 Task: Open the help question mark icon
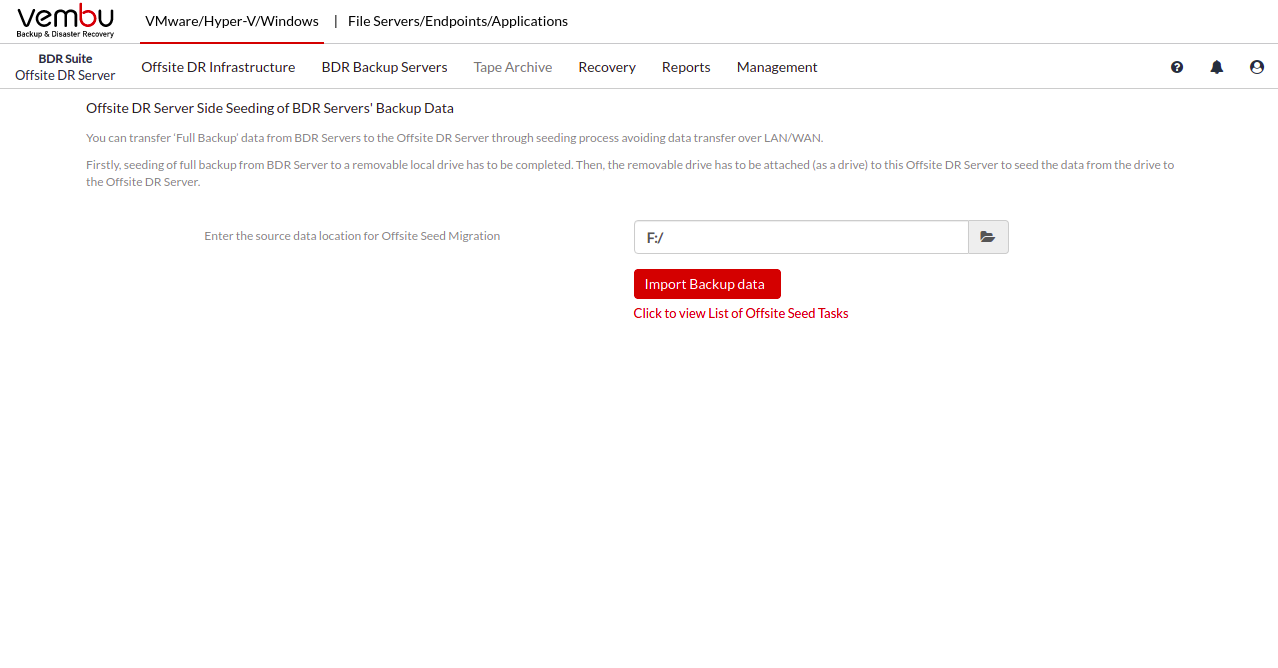point(1177,67)
